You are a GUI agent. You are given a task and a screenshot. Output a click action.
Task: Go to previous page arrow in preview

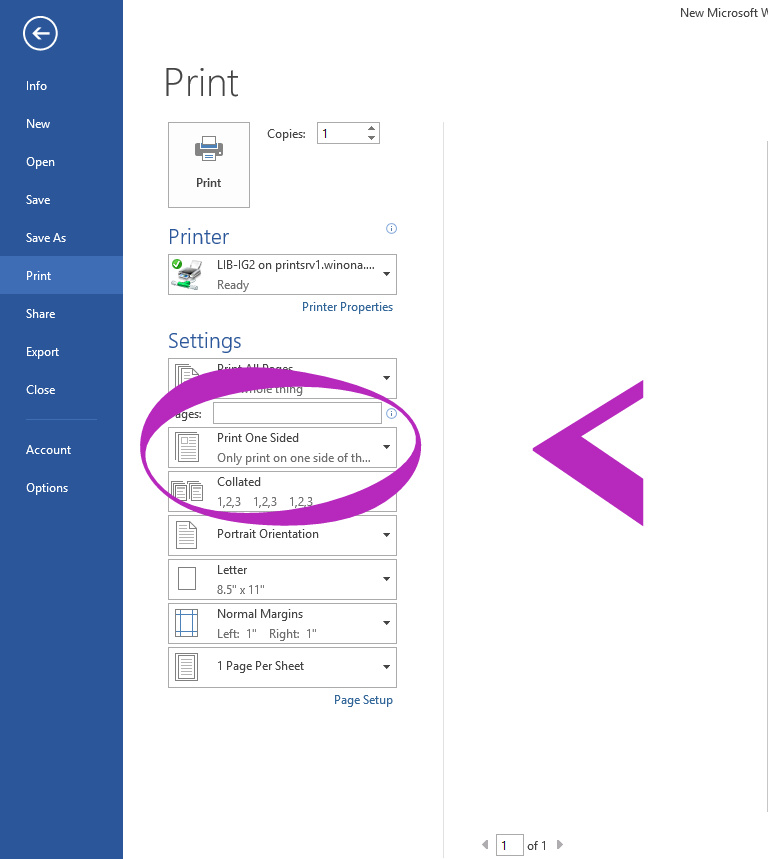coord(486,845)
